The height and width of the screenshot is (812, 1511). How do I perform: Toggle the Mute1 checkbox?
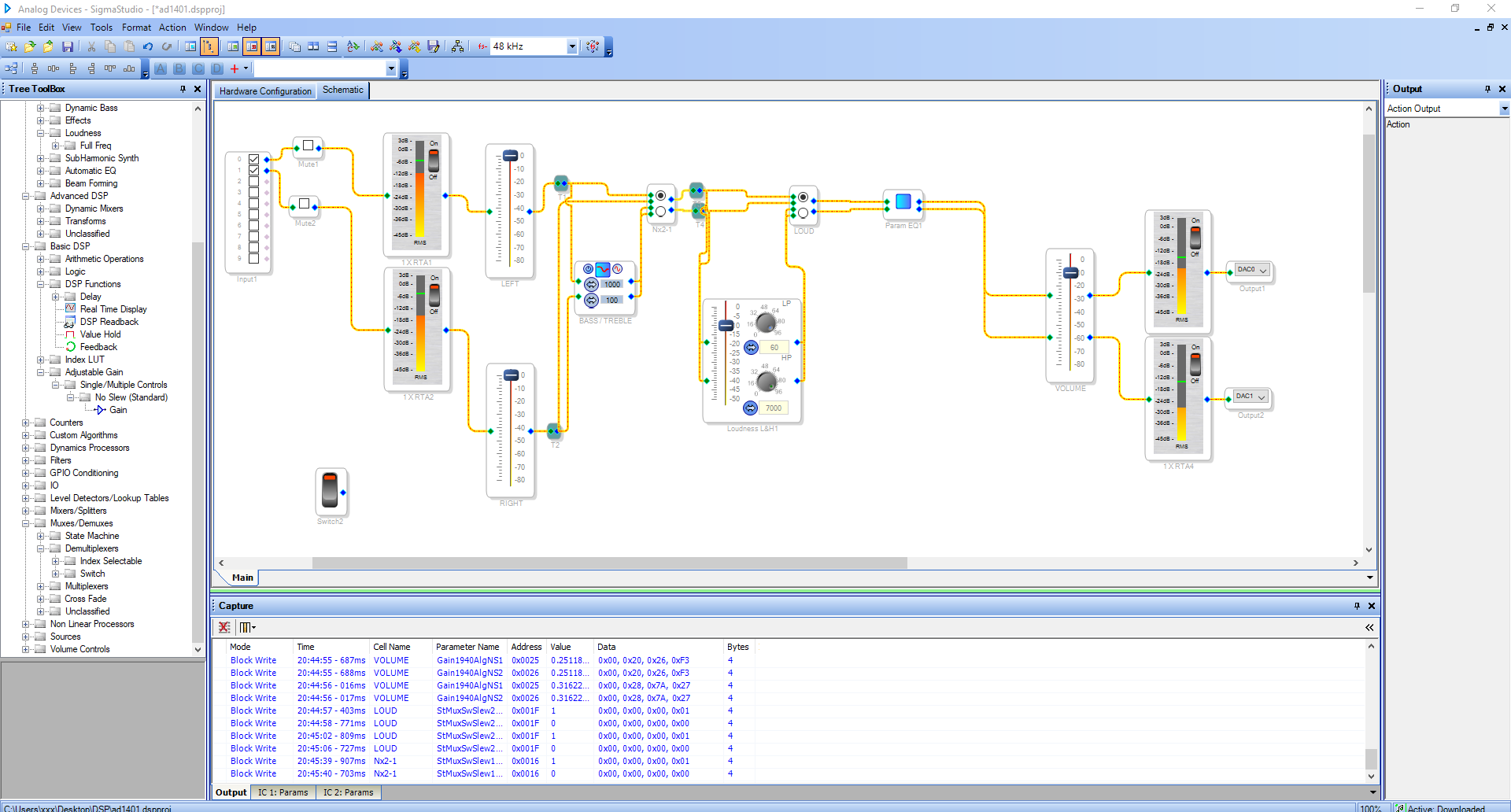[308, 146]
